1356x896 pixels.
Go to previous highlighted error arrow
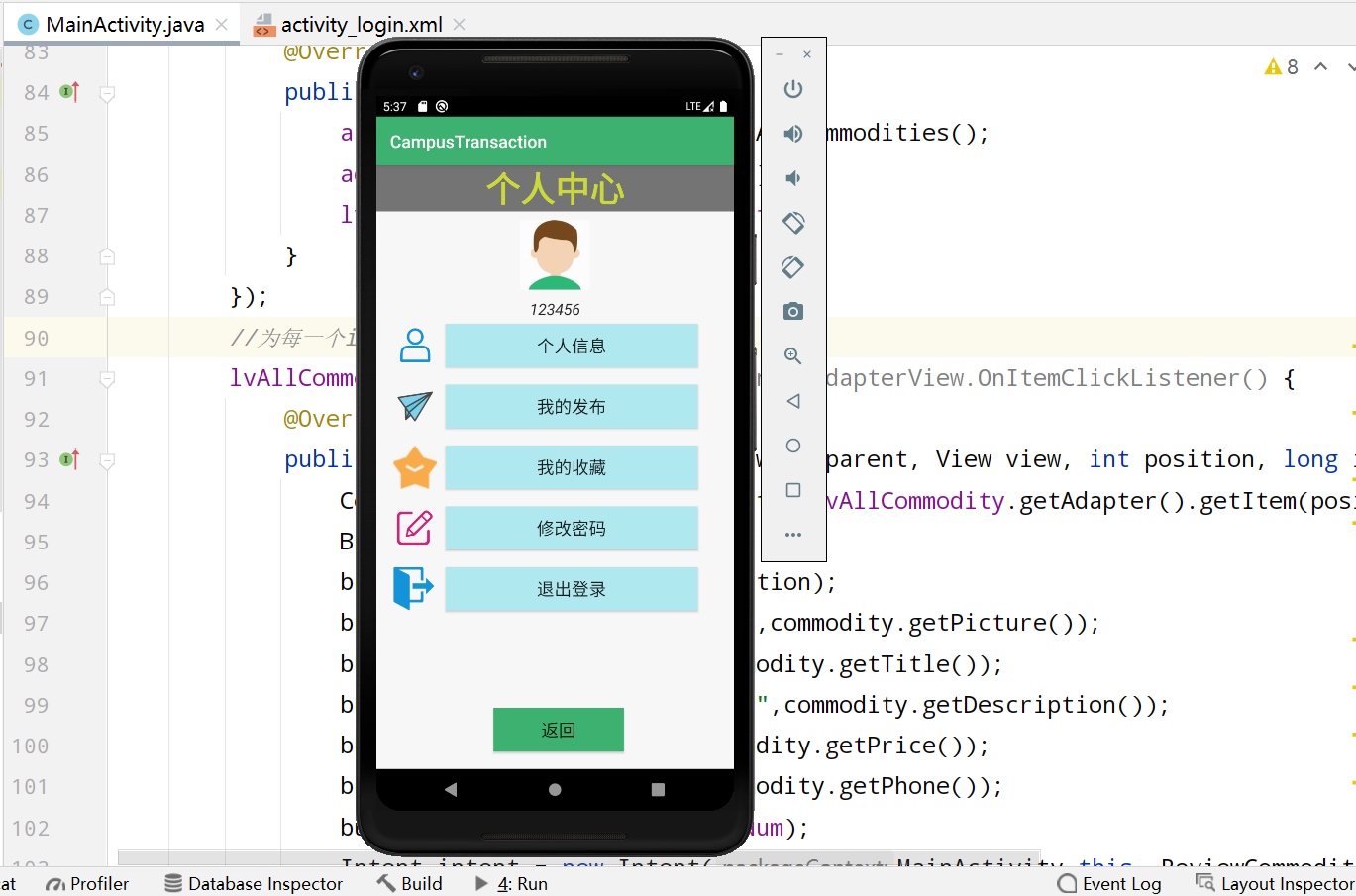(1320, 66)
